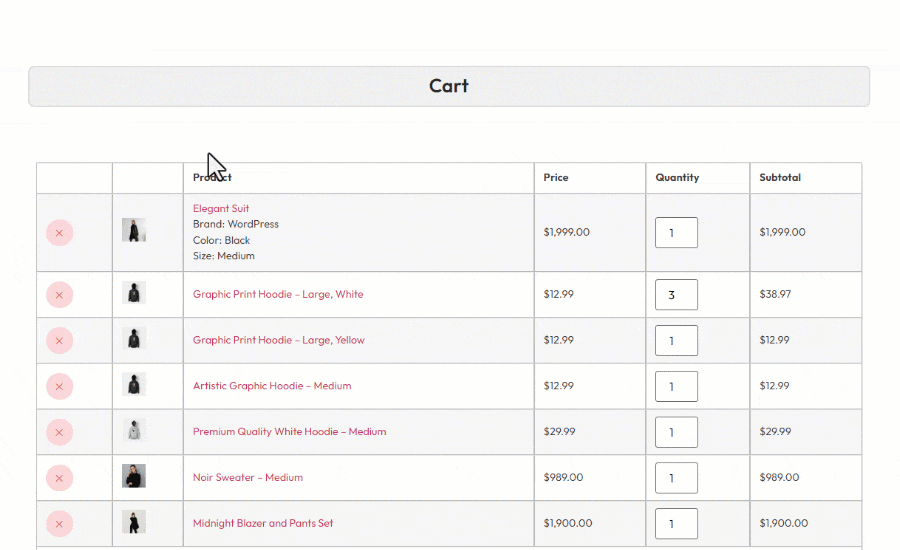Click the Graphic Print Hoodie Yellow thumbnail

point(134,338)
